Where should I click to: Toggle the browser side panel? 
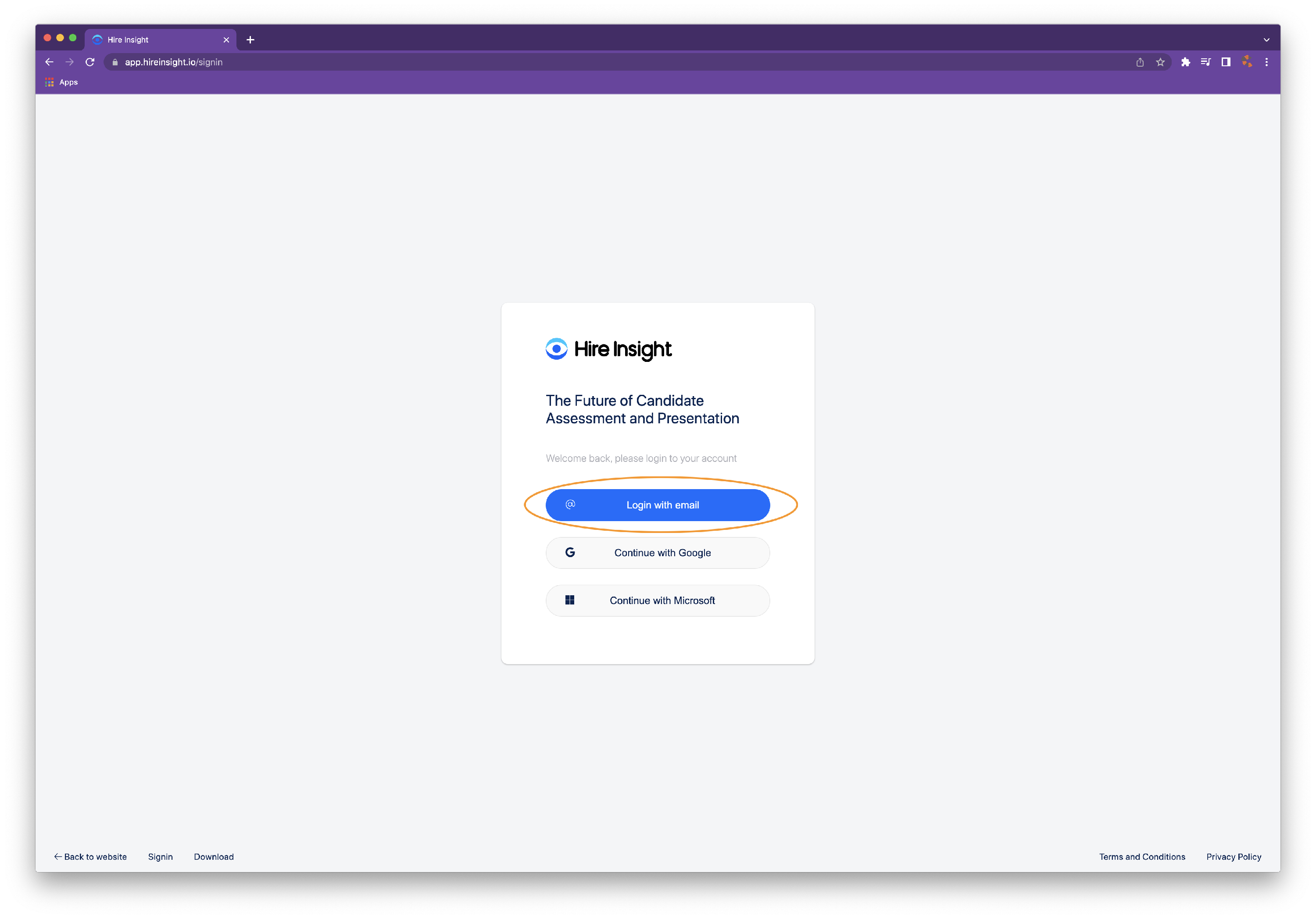[1226, 62]
